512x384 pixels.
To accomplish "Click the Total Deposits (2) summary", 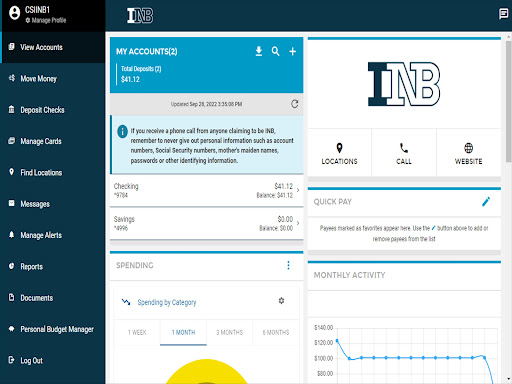I will [x=141, y=74].
